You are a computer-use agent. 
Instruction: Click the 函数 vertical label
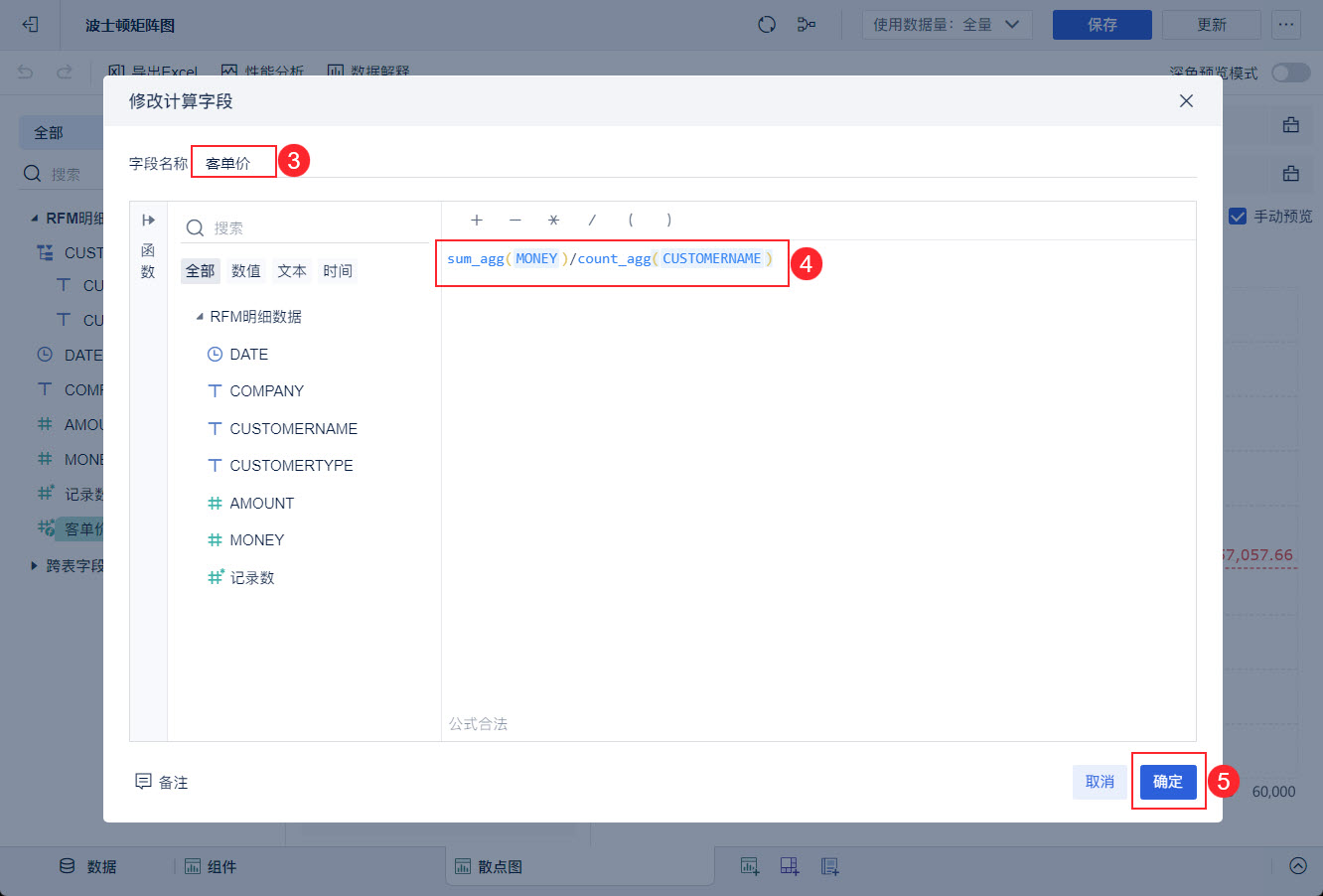pos(148,261)
